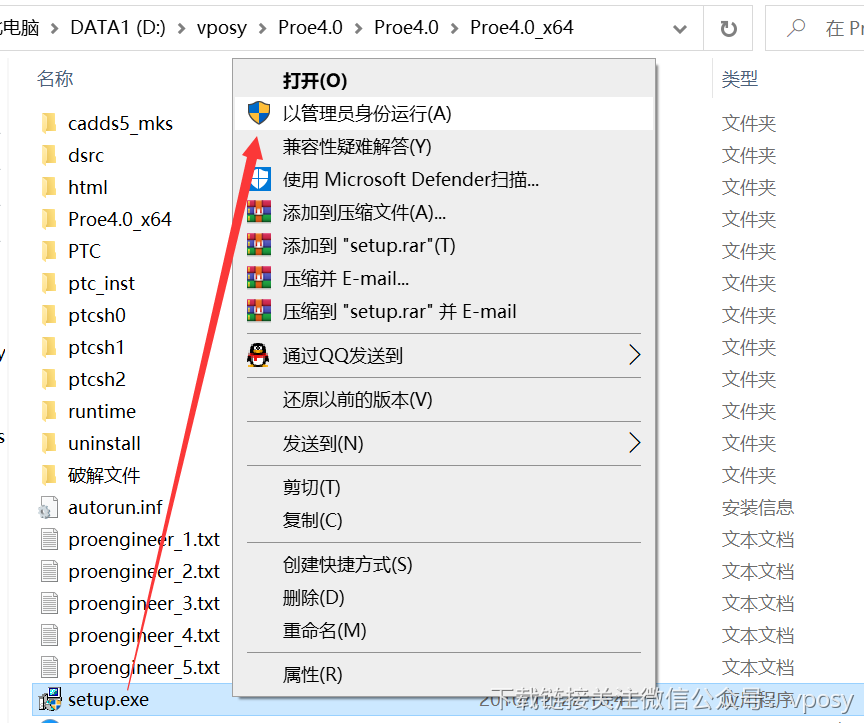Open the address bar history dropdown
The image size is (864, 723).
click(x=679, y=27)
